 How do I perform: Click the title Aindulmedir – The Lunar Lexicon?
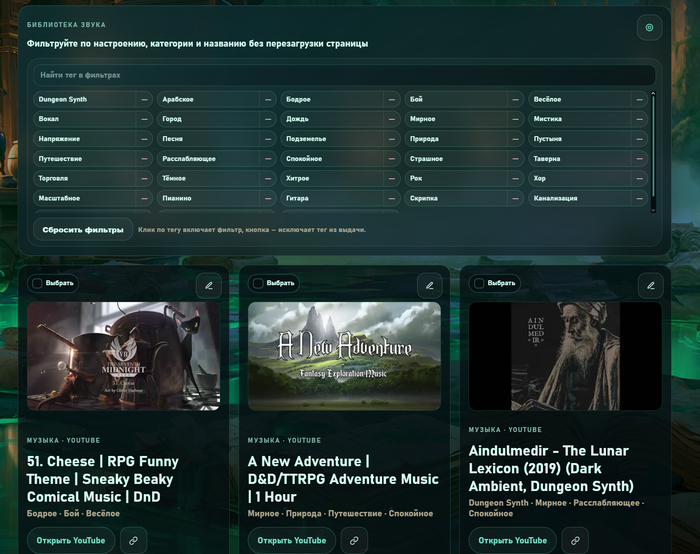[x=551, y=468]
